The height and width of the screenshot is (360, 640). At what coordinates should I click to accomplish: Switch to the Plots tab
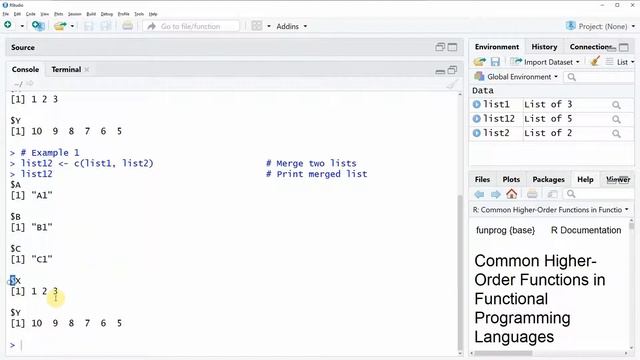pyautogui.click(x=511, y=180)
